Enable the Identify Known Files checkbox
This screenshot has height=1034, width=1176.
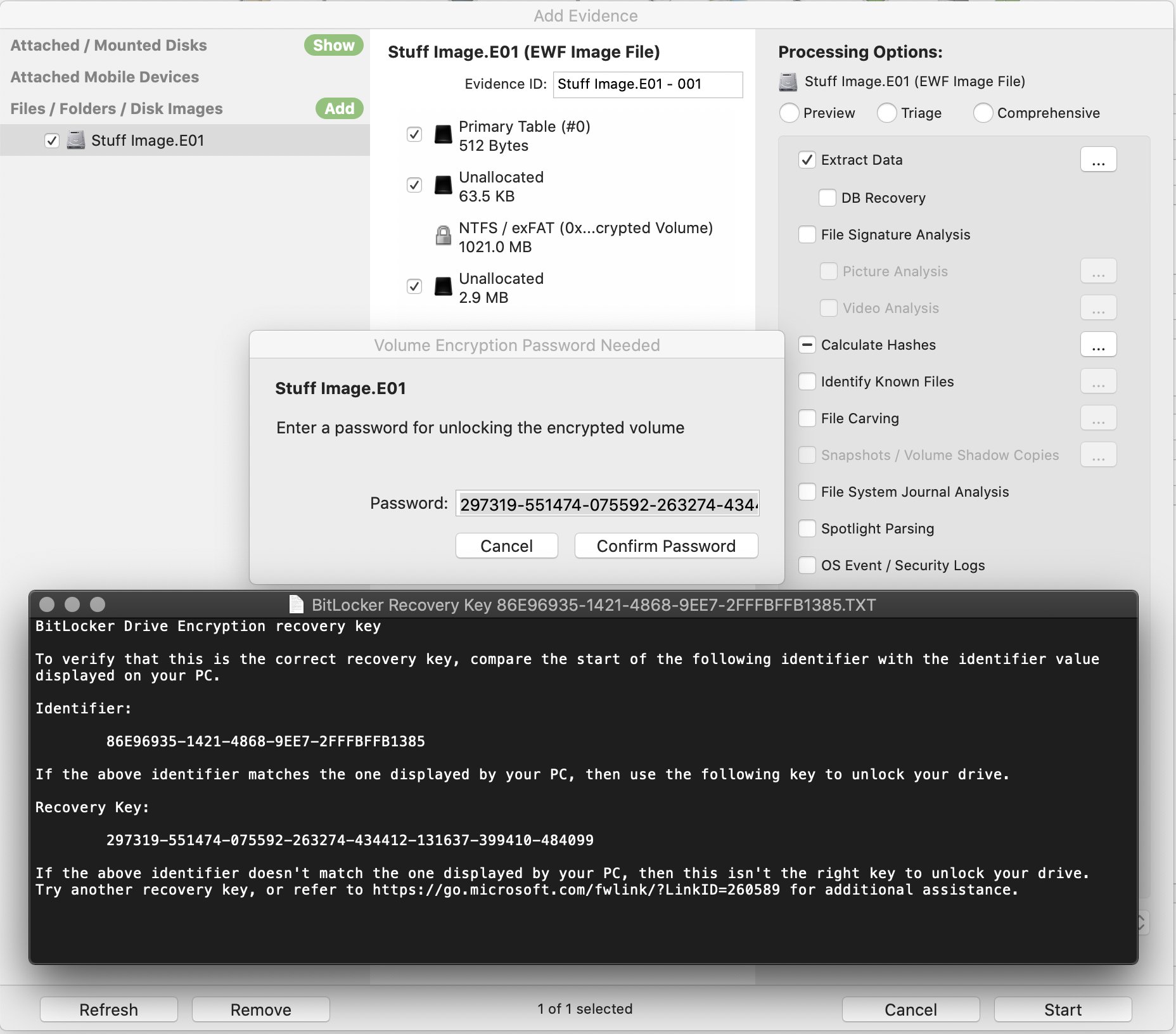(x=807, y=381)
